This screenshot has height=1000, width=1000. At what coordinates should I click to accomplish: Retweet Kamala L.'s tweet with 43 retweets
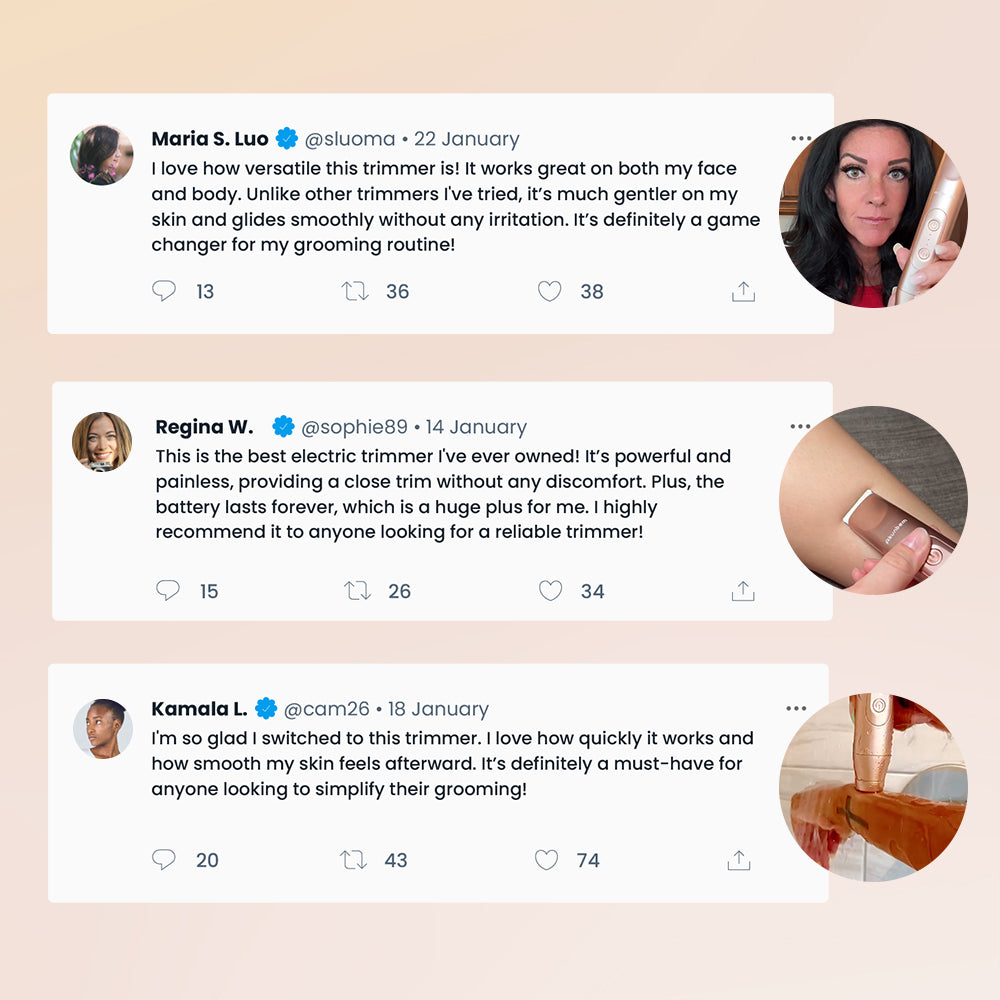point(353,860)
